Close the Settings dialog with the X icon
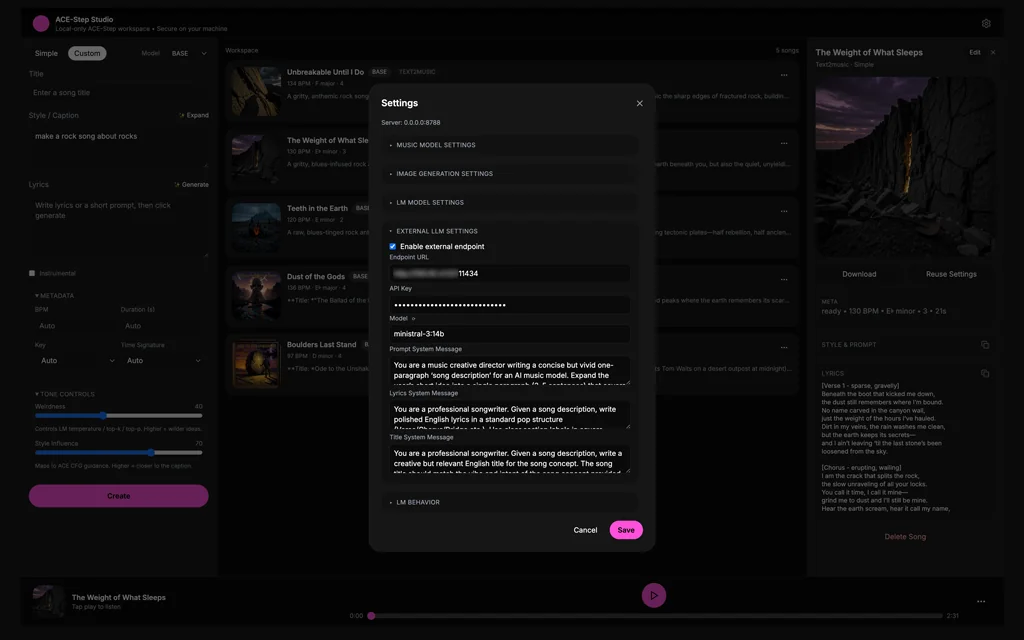The width and height of the screenshot is (1024, 640). (640, 103)
